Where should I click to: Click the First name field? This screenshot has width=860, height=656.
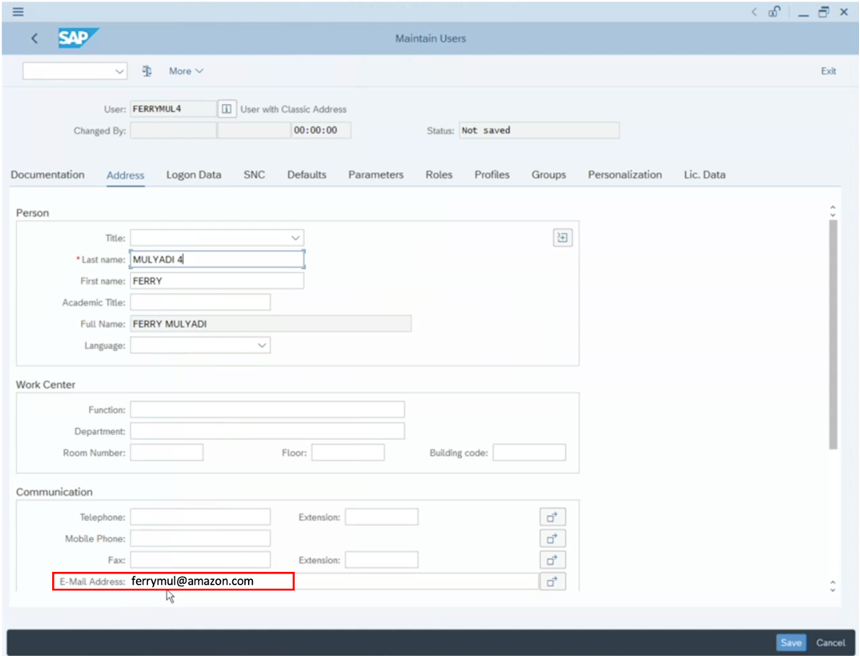[x=217, y=281]
